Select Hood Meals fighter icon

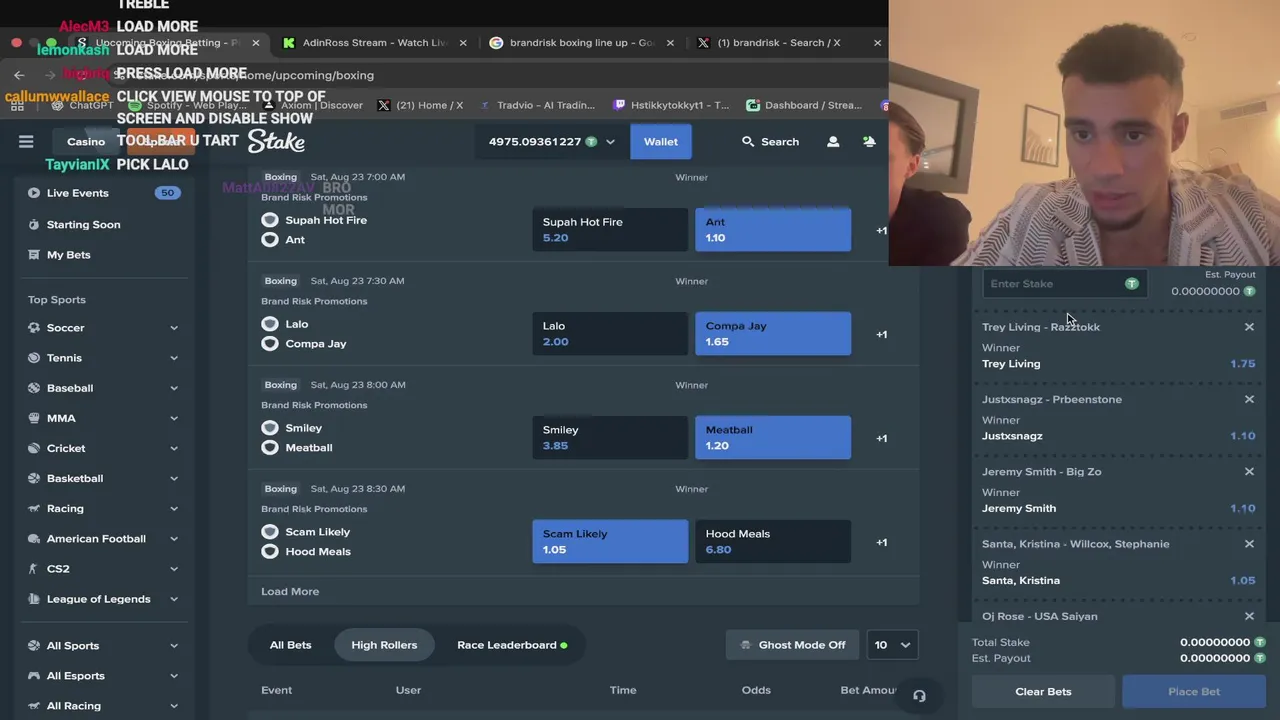click(x=270, y=552)
